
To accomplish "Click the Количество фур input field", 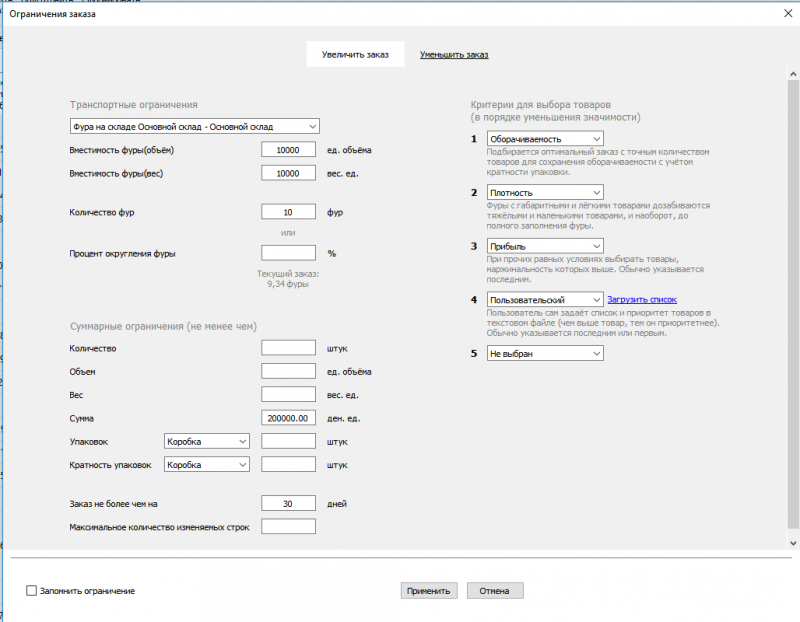I will pos(288,212).
